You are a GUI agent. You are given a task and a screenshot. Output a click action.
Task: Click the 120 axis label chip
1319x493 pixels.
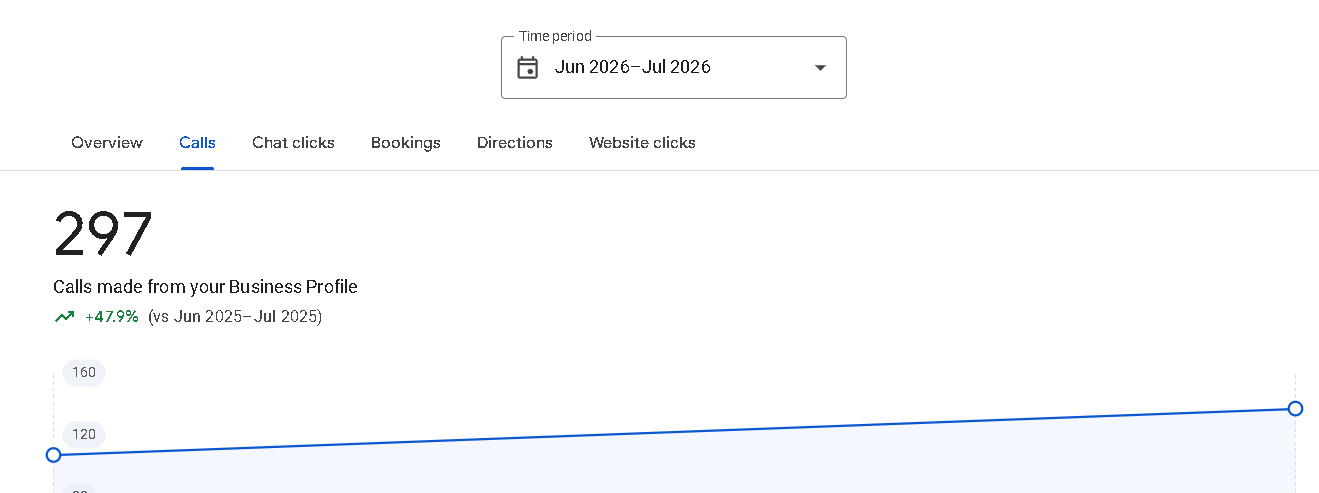pyautogui.click(x=84, y=435)
